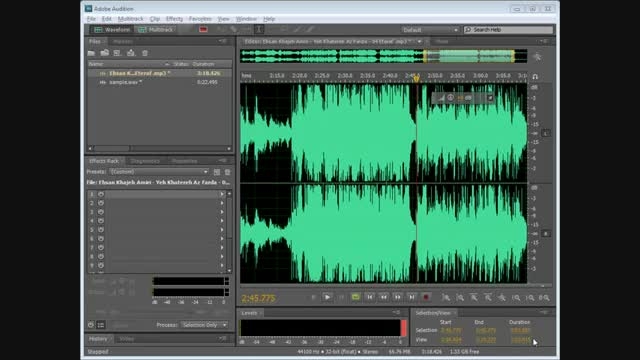
Task: Open the Editor file name dropdown
Action: (419, 42)
